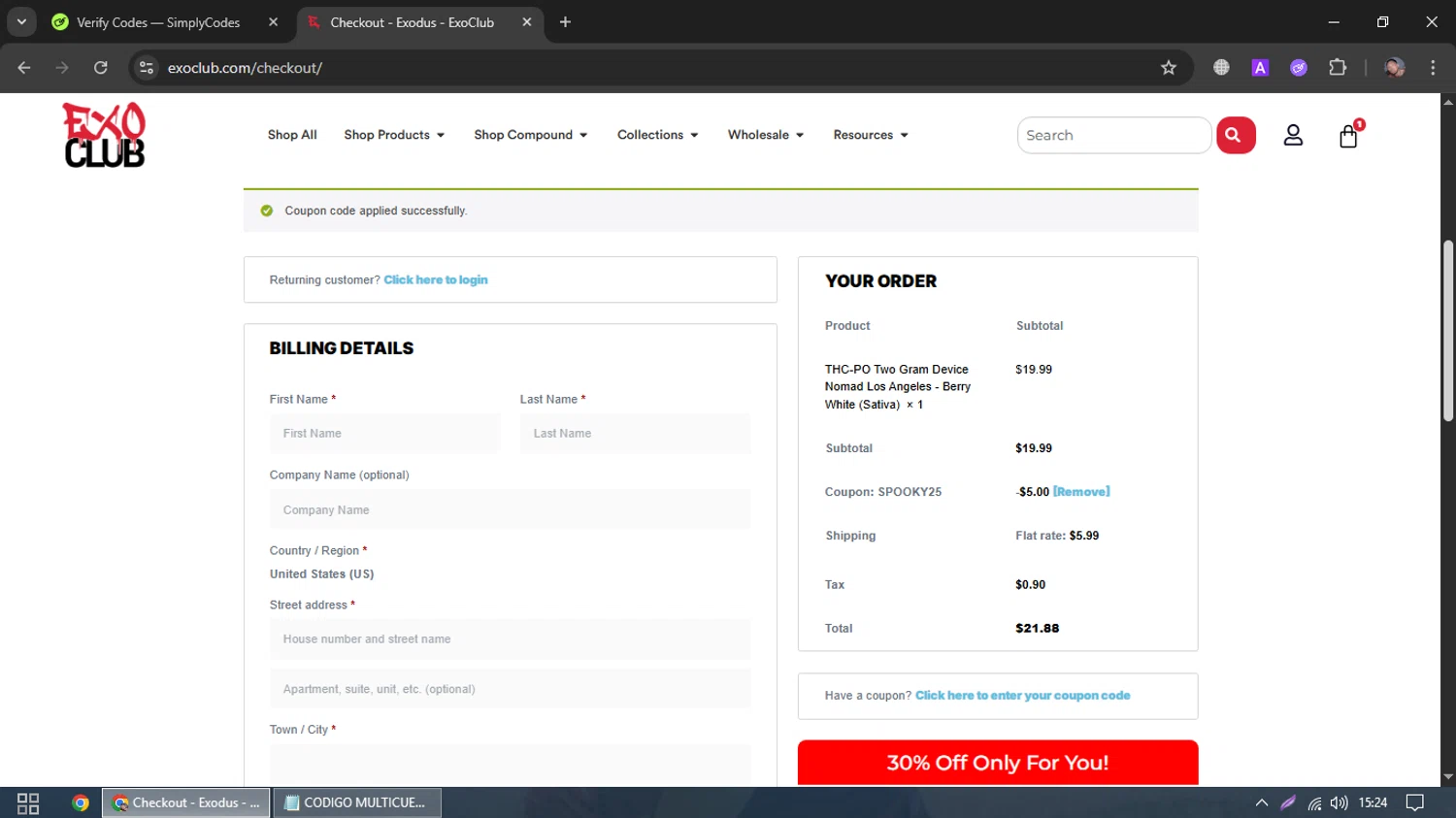Open a new browser tab
Viewport: 1456px width, 818px height.
[x=565, y=22]
